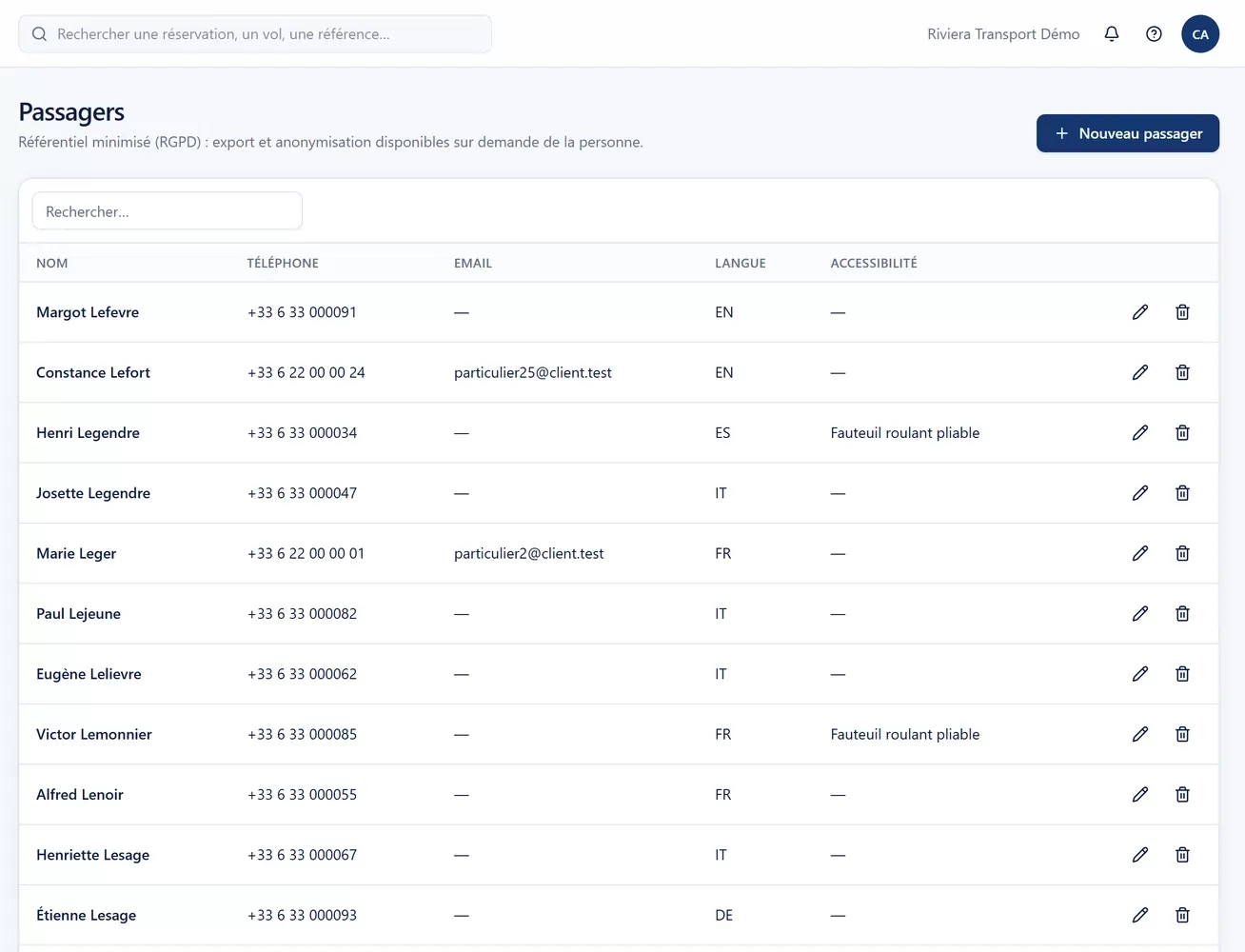Delete passenger Victor Lemonnier
Viewport: 1245px width, 952px height.
tap(1182, 734)
